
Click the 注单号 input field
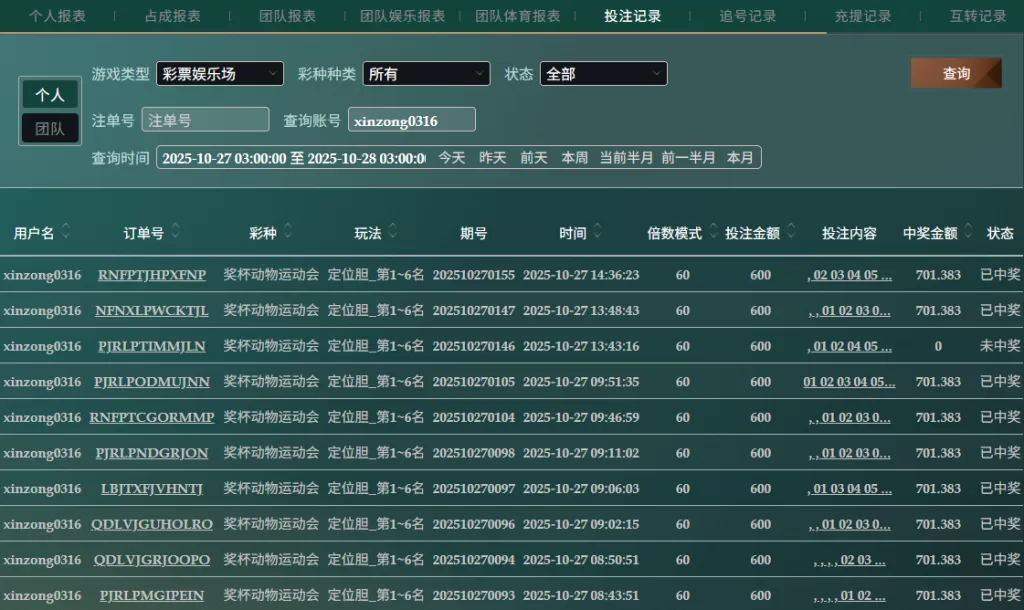point(205,120)
